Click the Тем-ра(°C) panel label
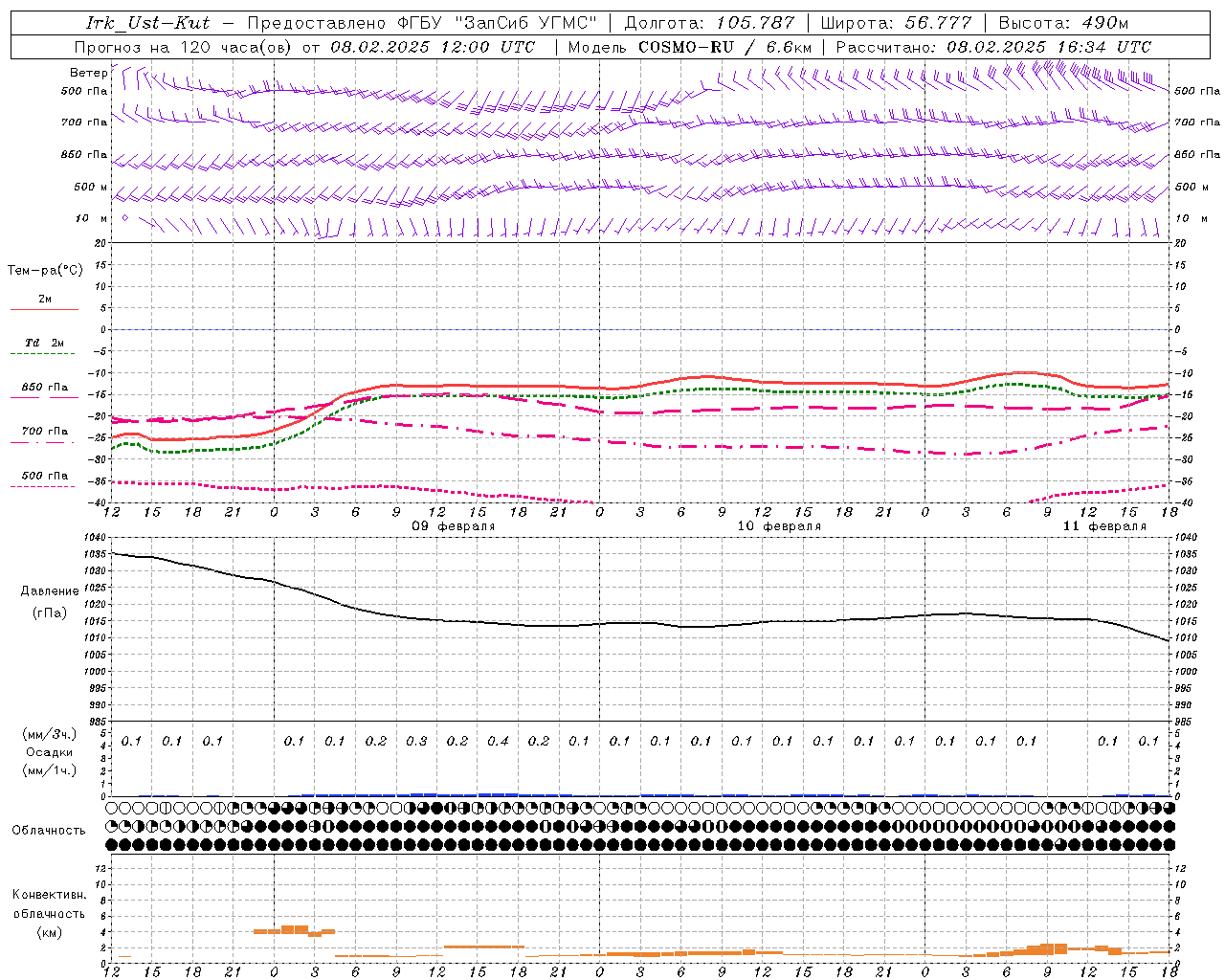This screenshot has height=980, width=1225. click(45, 271)
